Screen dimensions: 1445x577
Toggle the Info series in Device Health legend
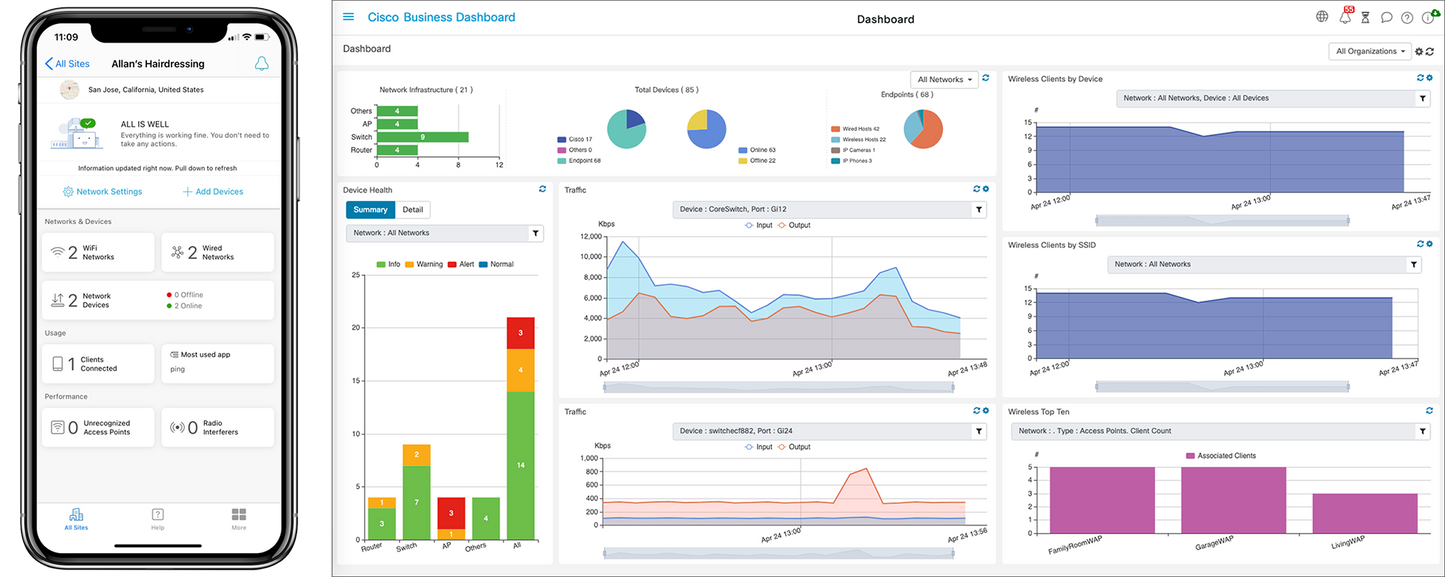click(x=387, y=264)
